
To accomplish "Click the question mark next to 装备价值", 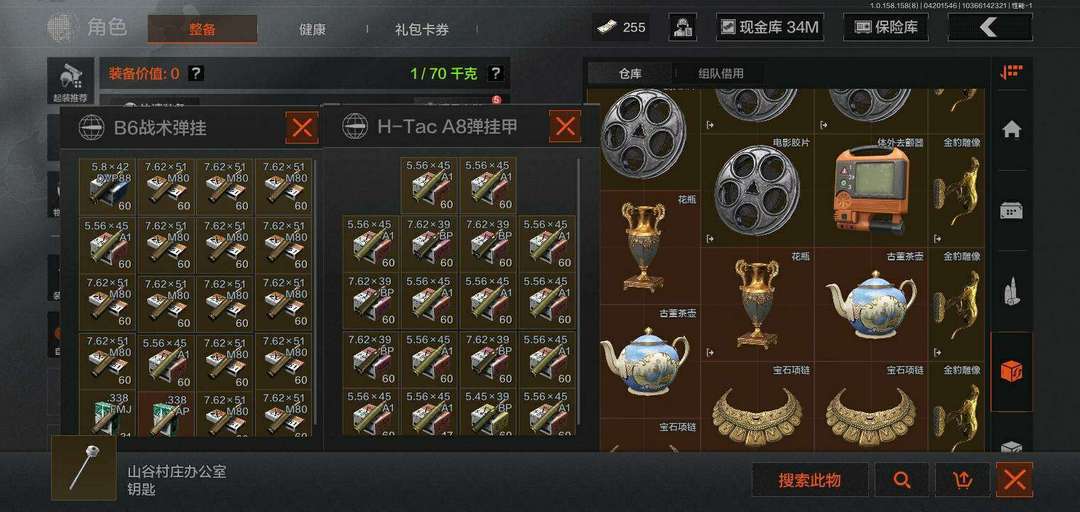I will (x=196, y=73).
